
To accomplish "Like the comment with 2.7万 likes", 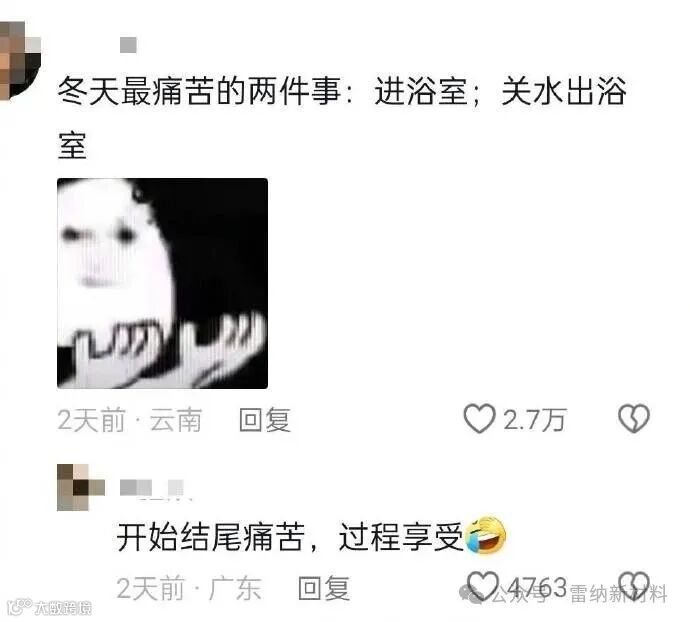I will [479, 419].
